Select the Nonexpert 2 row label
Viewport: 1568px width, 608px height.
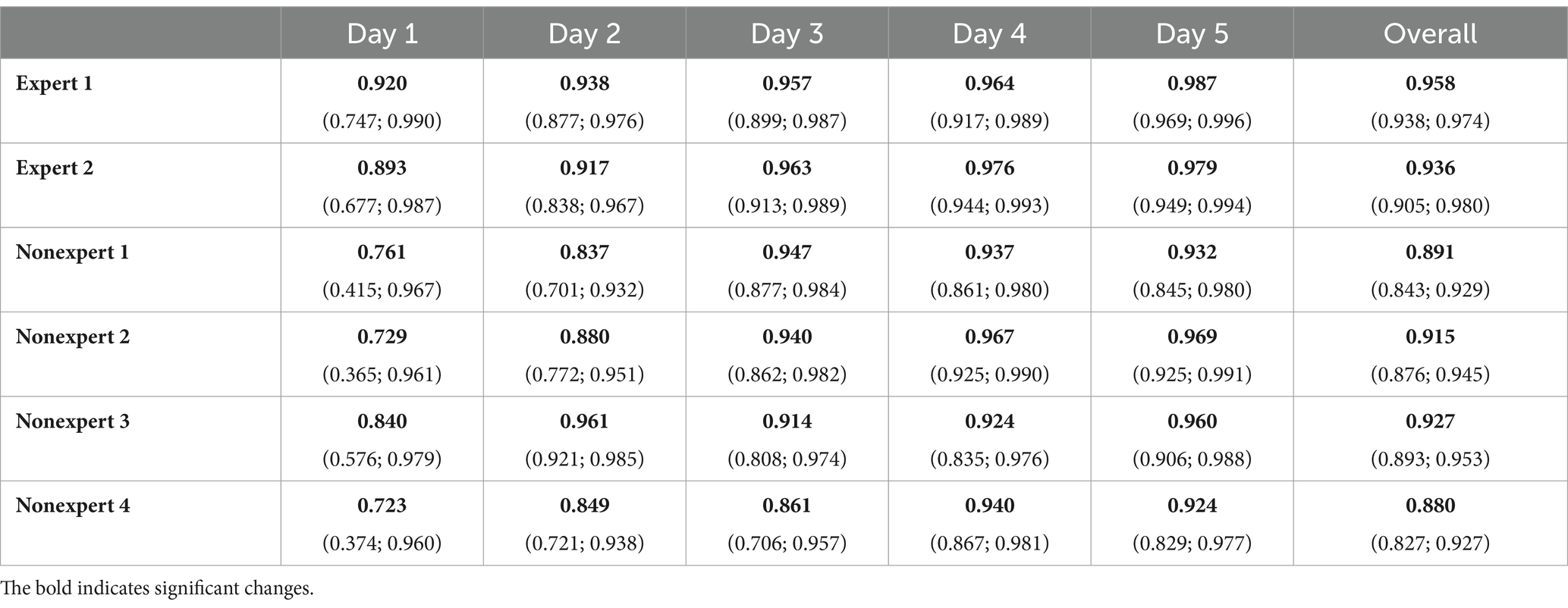(x=73, y=337)
